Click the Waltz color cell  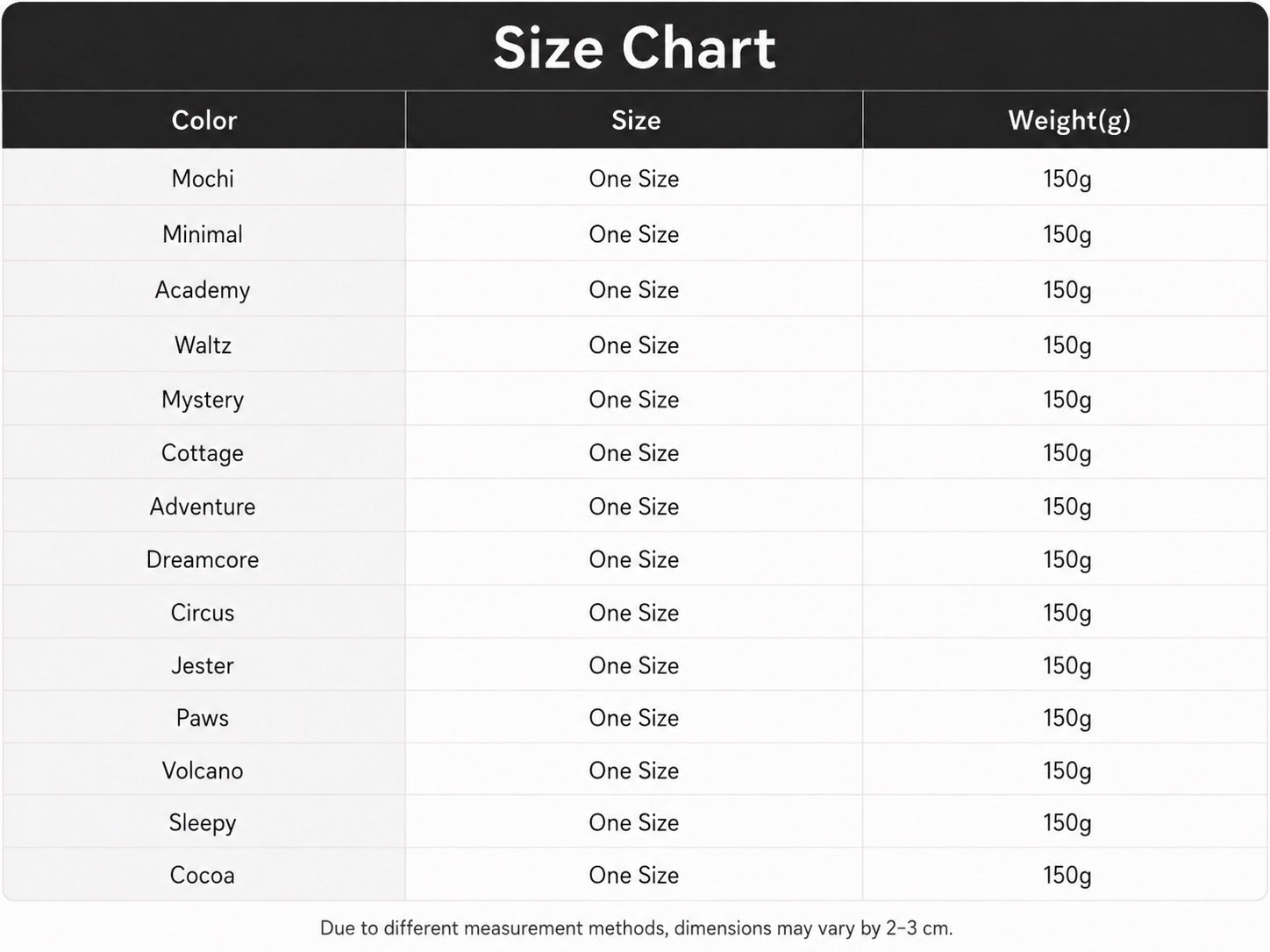pyautogui.click(x=203, y=345)
